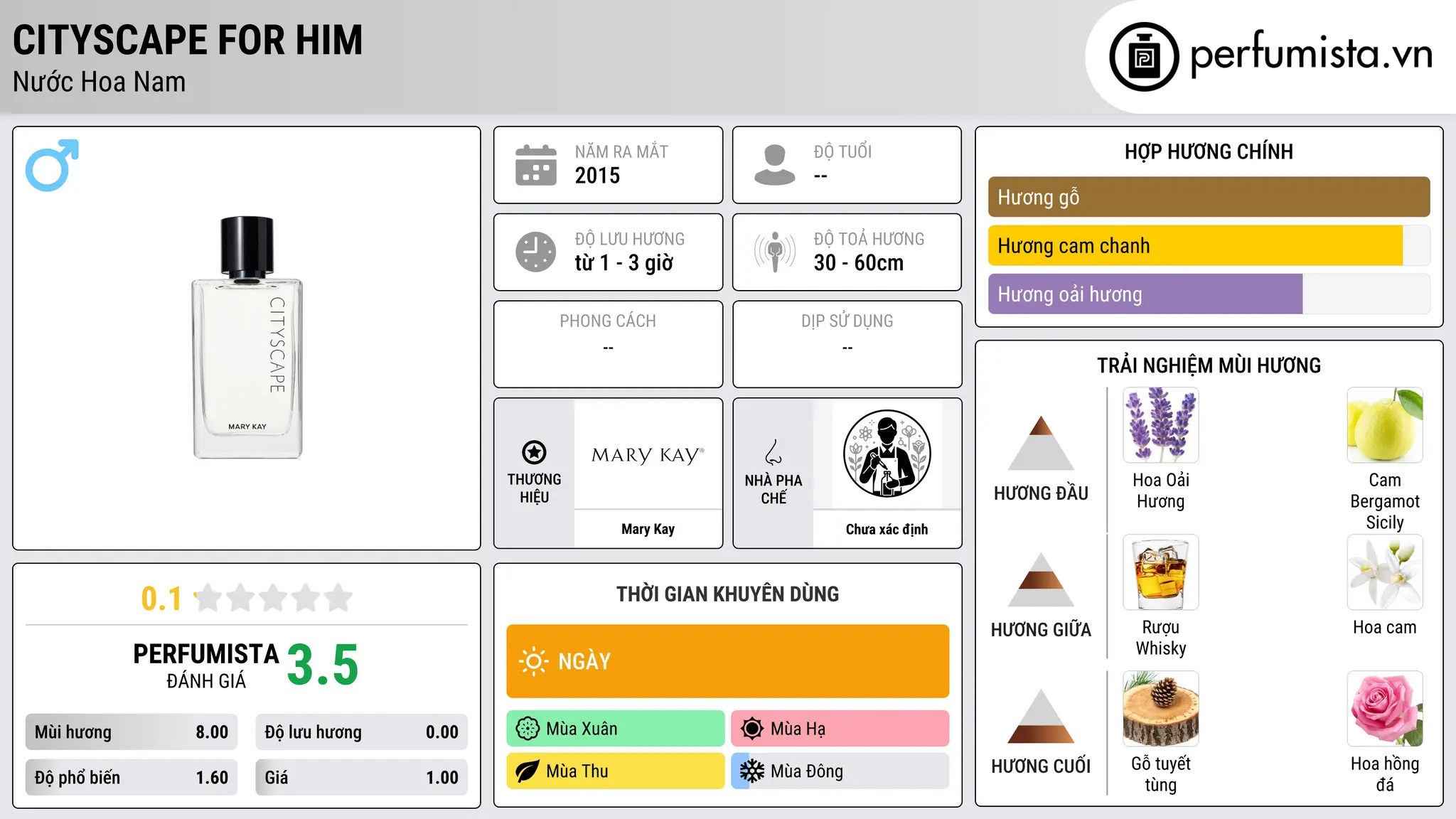Click the perfumer illustration above Chưa xác định
This screenshot has height=819, width=1456.
887,454
